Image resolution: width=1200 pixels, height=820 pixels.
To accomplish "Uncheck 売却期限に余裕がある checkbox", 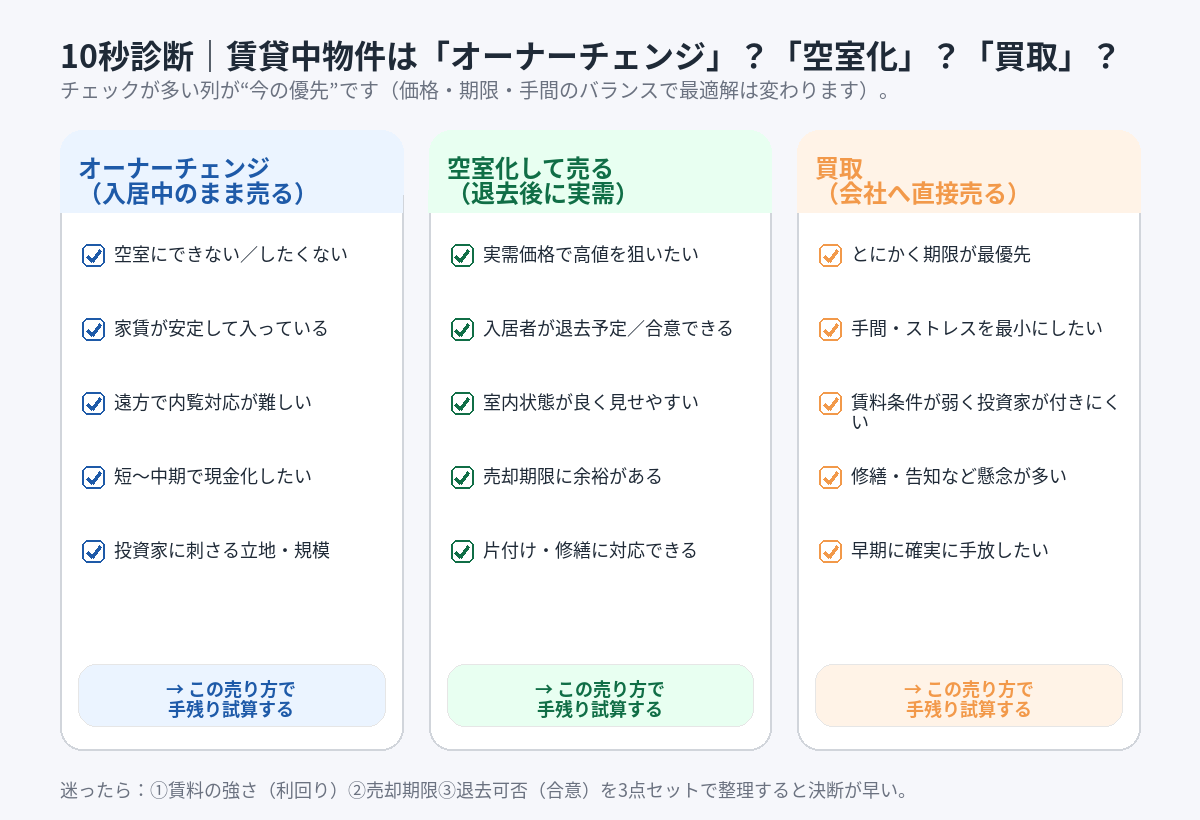I will pyautogui.click(x=462, y=478).
